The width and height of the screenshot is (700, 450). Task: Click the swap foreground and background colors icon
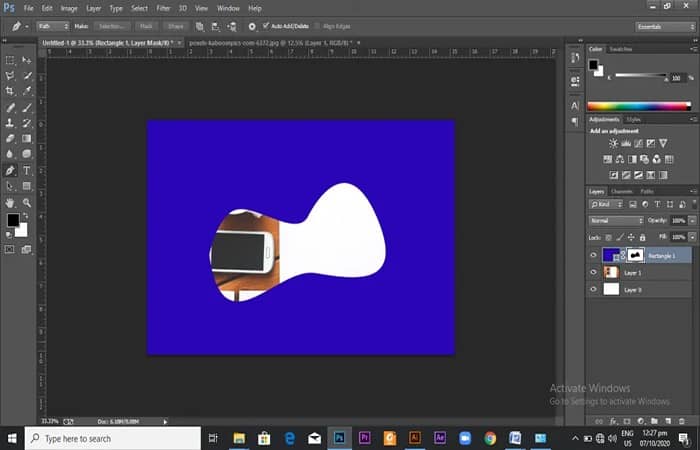coord(25,216)
